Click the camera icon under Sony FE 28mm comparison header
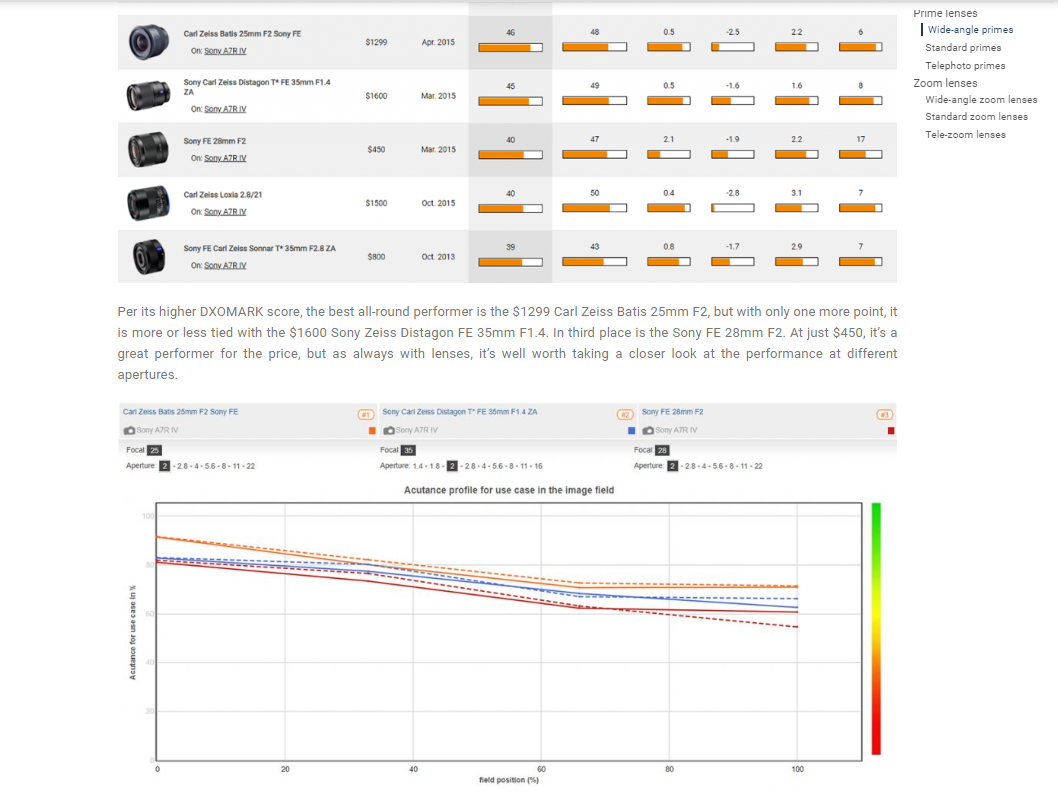The image size is (1058, 793). (648, 431)
